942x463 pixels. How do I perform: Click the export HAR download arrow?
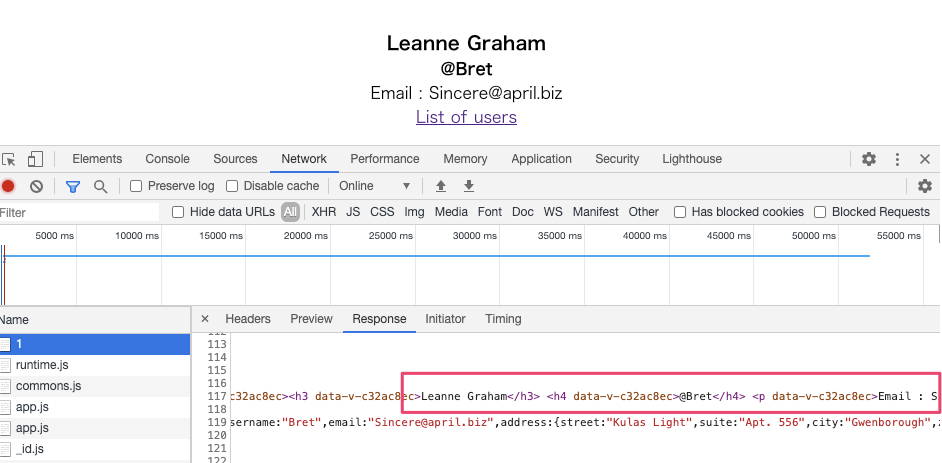(468, 186)
